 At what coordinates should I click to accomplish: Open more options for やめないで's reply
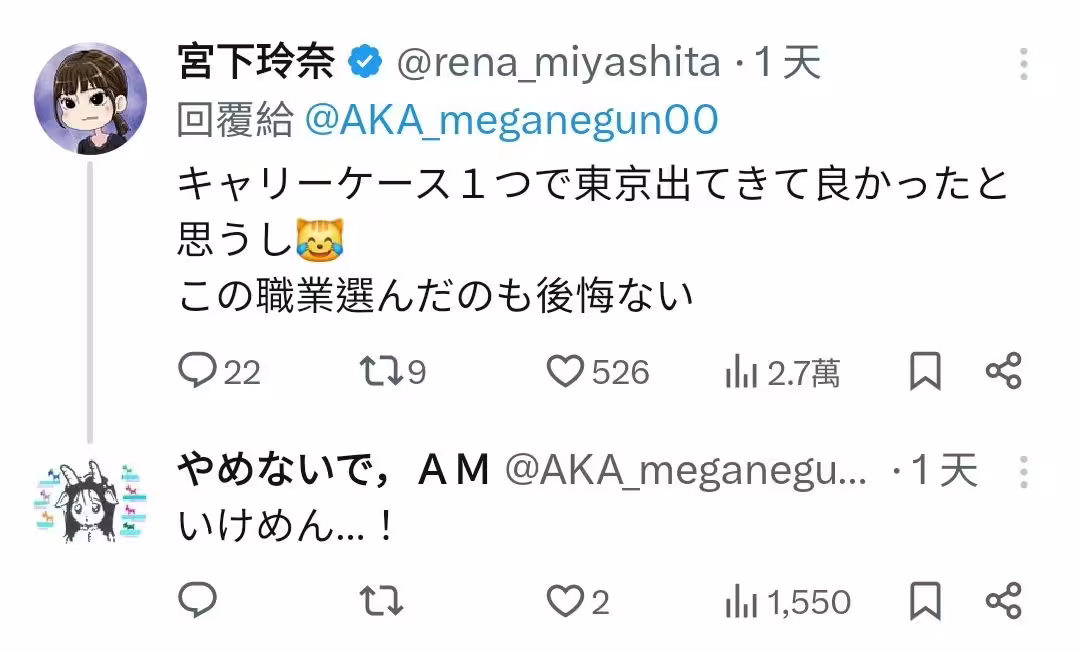(1023, 471)
